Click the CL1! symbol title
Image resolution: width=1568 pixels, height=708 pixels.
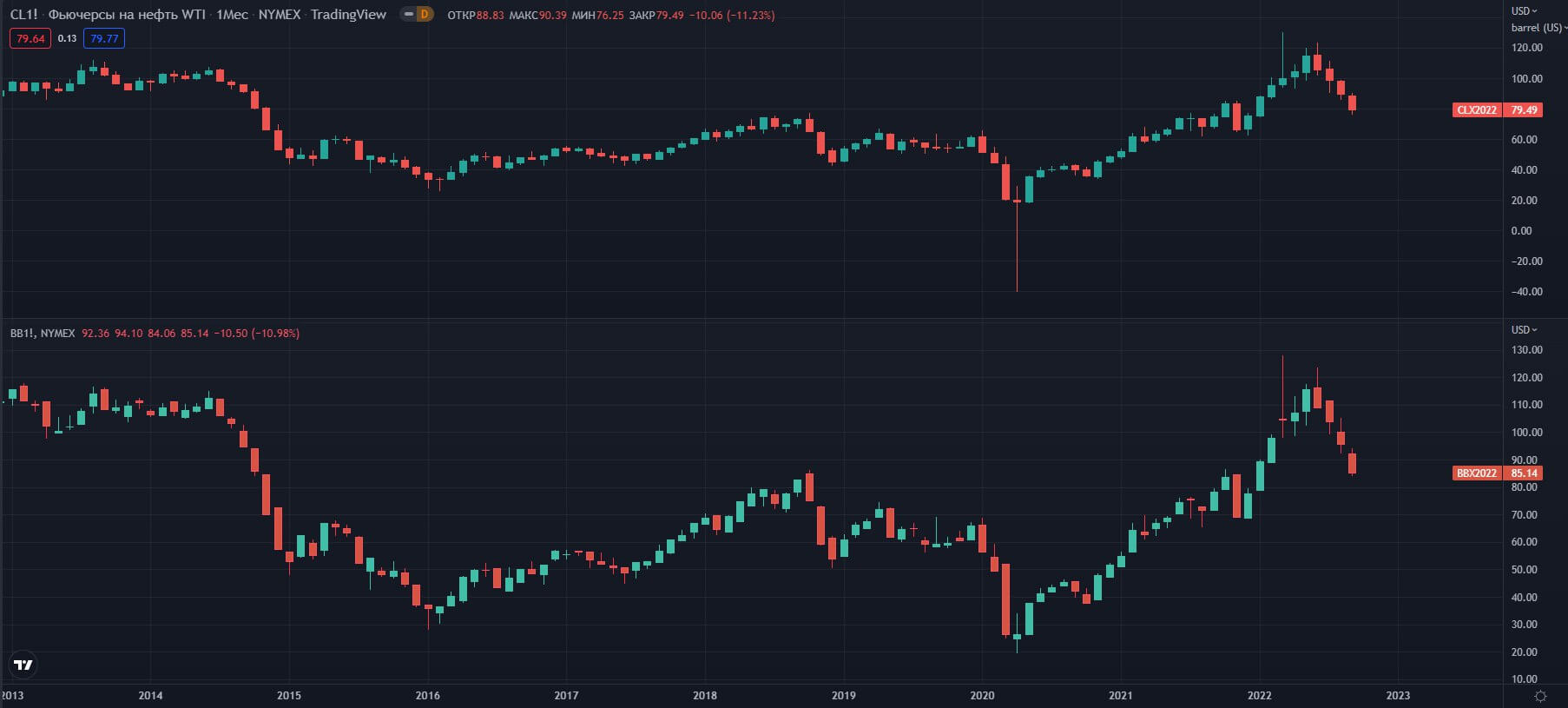pos(23,14)
